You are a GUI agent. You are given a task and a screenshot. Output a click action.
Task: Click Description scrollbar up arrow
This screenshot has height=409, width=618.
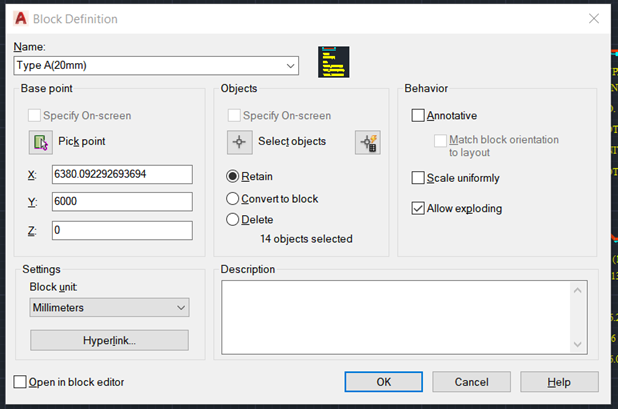click(578, 290)
